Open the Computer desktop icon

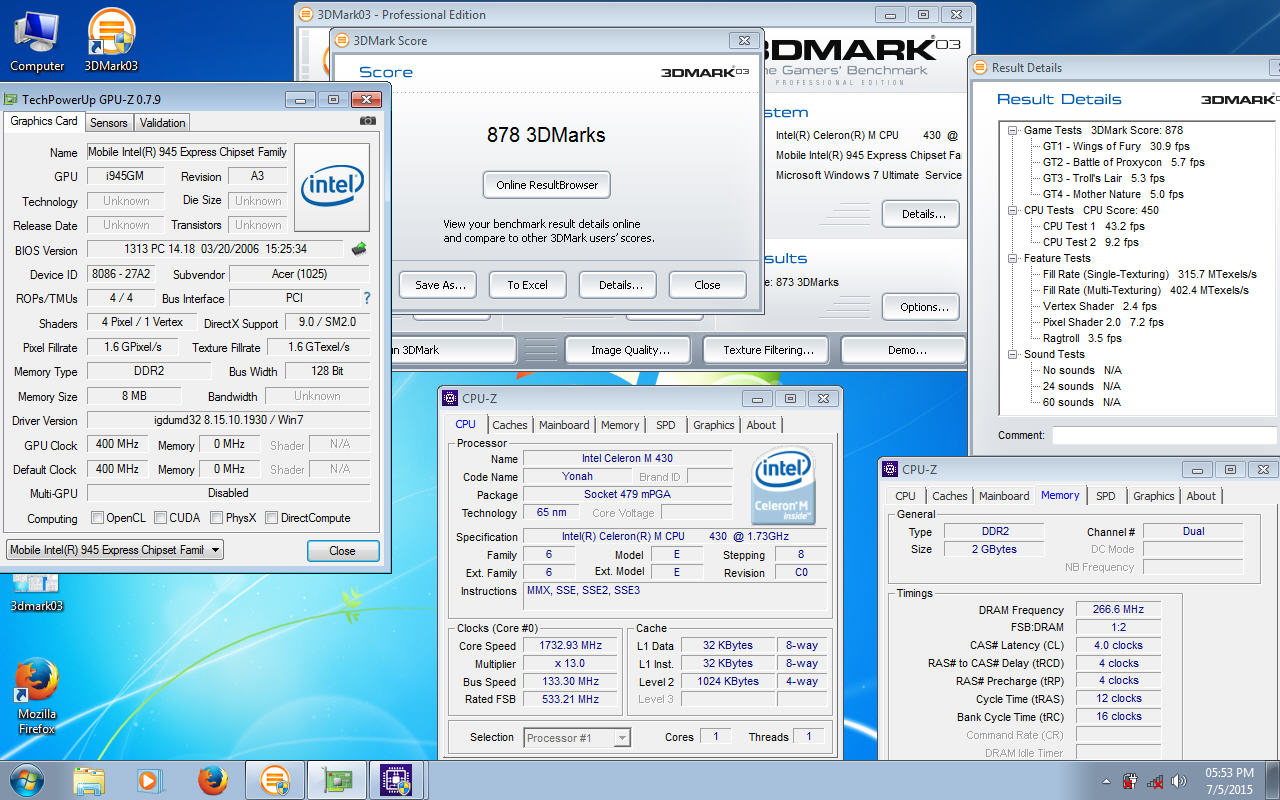[x=37, y=40]
